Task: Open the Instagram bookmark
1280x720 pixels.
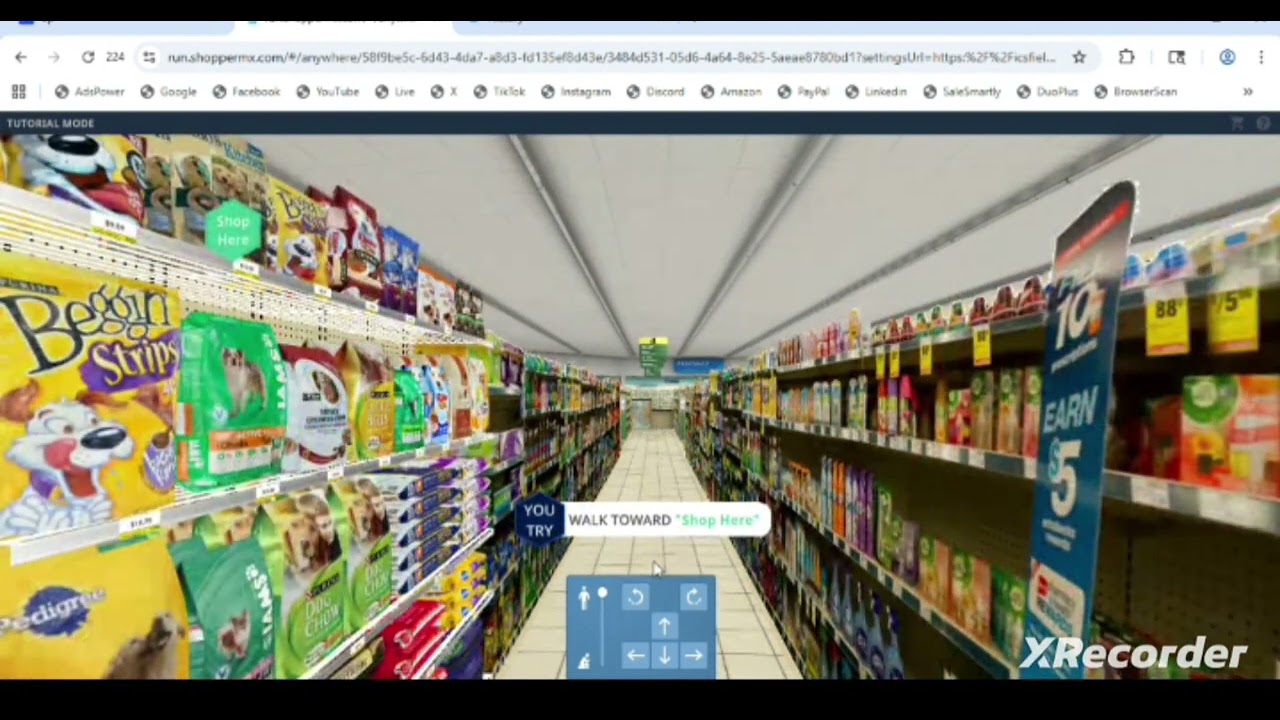Action: coord(576,92)
